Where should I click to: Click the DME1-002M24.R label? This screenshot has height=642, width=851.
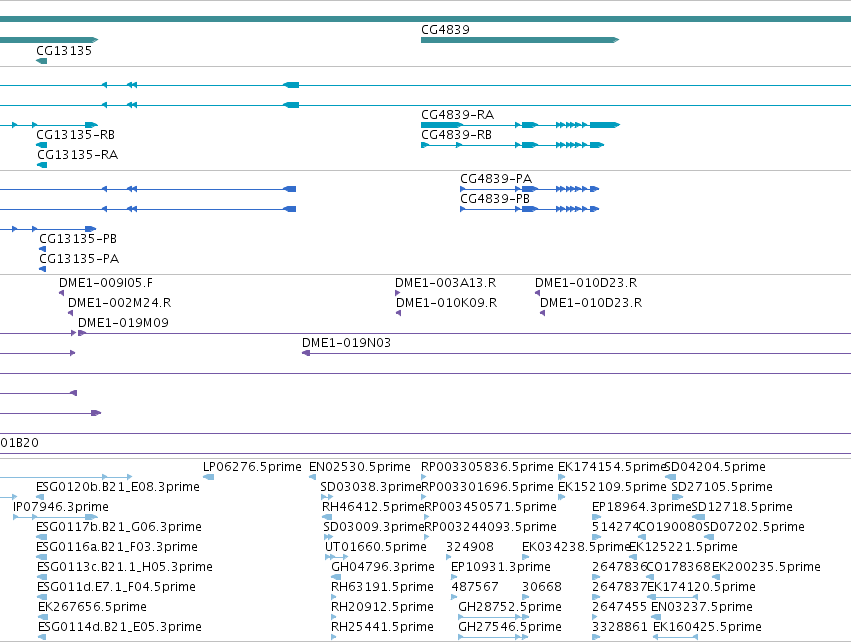(119, 303)
